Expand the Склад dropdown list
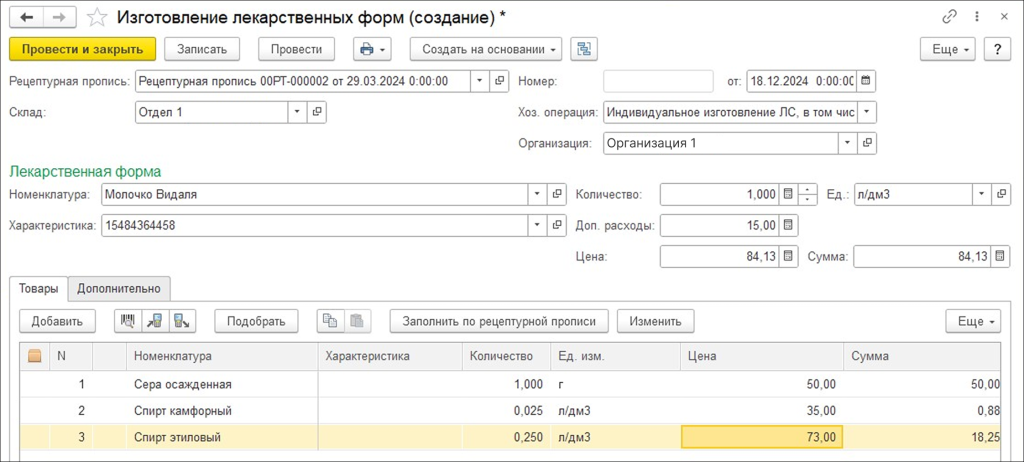 click(x=297, y=112)
